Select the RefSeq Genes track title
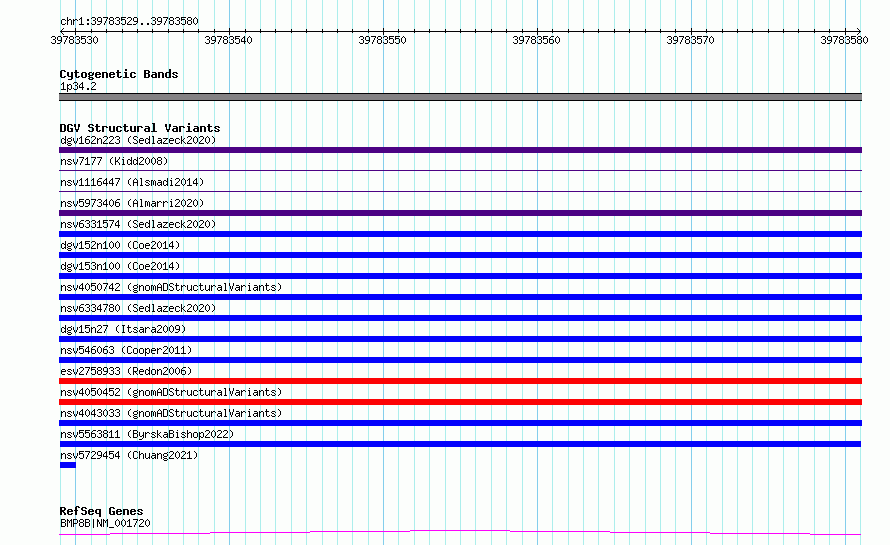The image size is (890, 545). tap(101, 511)
